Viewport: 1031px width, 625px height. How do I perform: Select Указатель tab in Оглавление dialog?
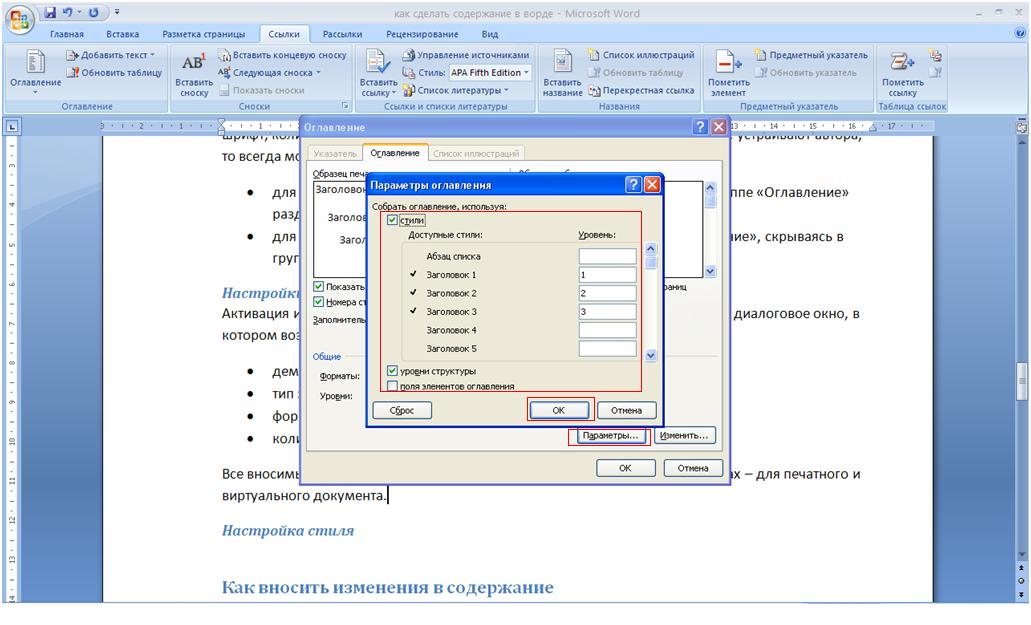tap(335, 154)
